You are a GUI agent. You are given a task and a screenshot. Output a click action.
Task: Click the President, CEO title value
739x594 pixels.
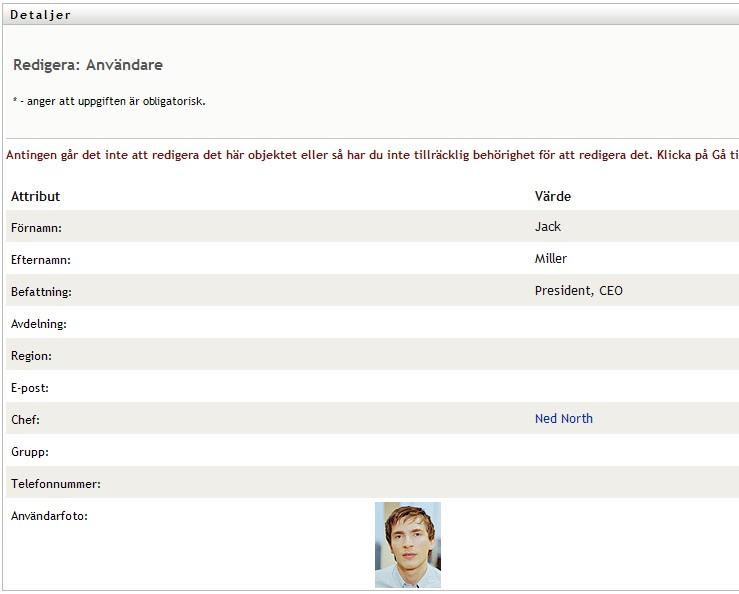(x=579, y=291)
